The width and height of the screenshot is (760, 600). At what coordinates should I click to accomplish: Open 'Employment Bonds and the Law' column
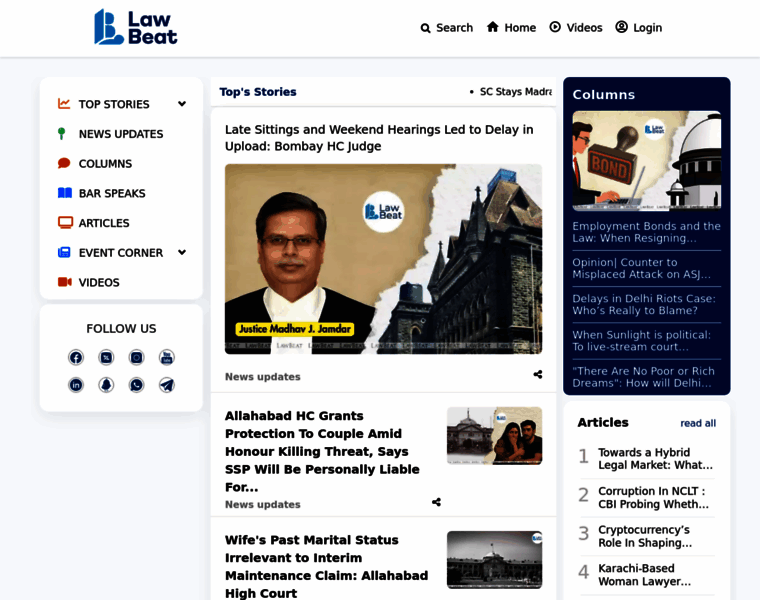tap(646, 232)
